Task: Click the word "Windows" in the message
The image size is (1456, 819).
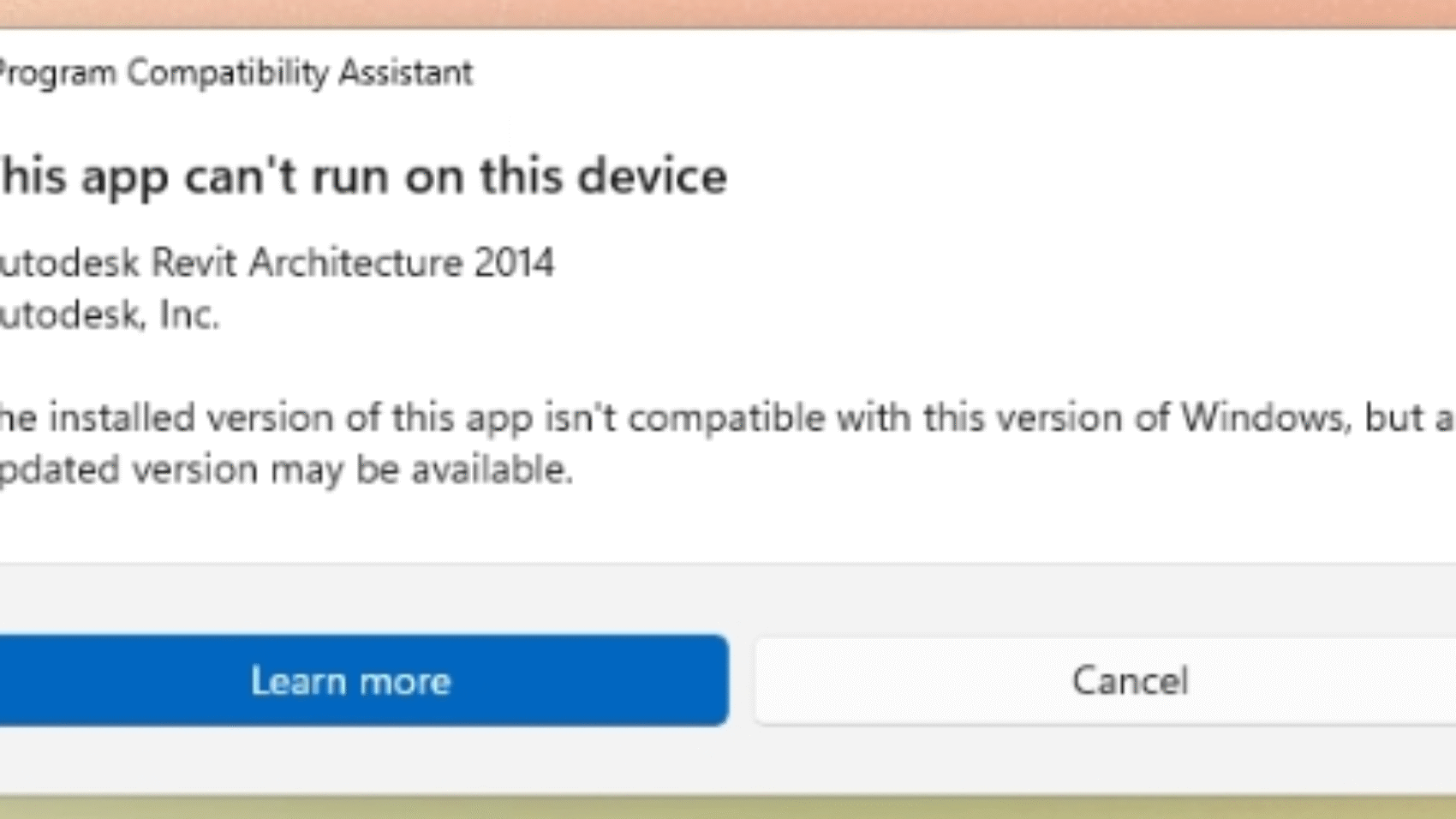Action: (1262, 418)
